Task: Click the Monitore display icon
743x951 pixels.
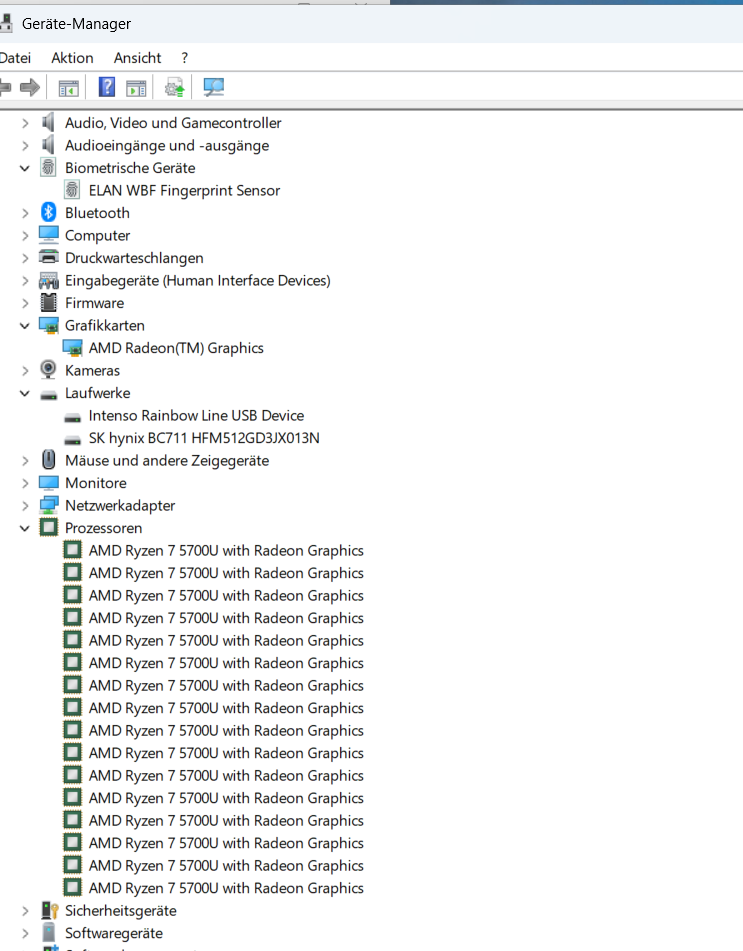Action: coord(49,483)
